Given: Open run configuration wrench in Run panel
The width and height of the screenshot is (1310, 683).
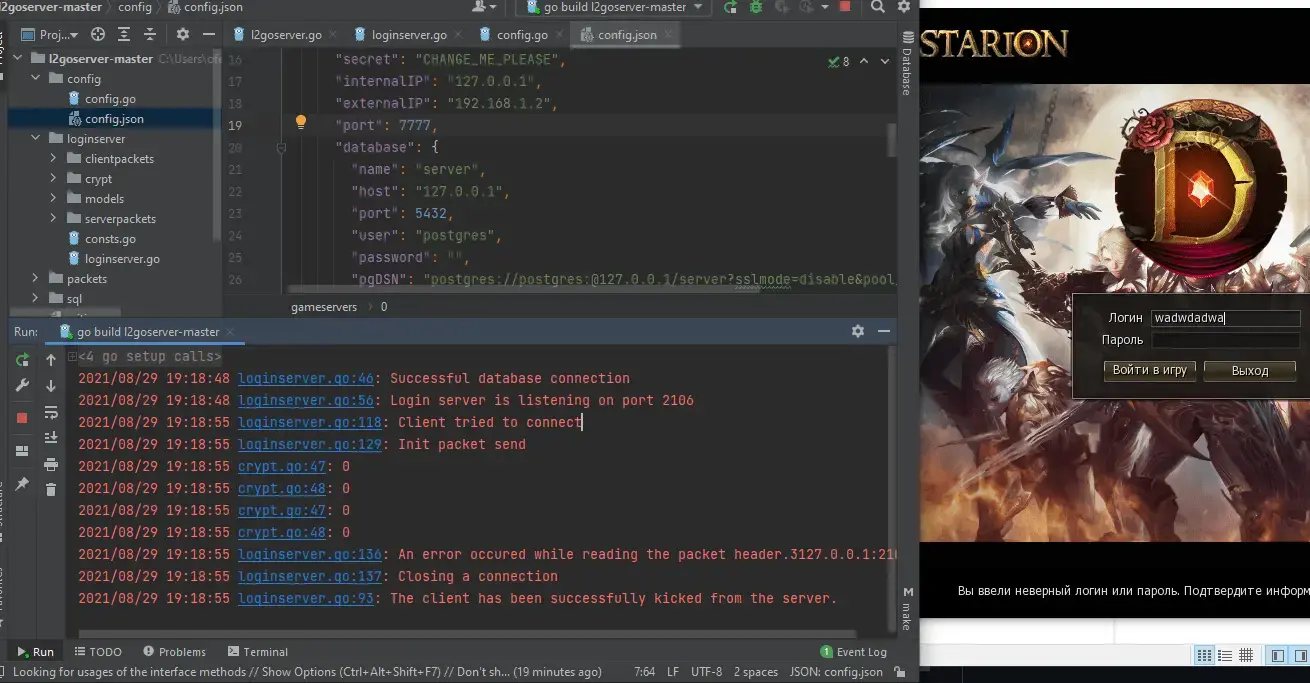Looking at the screenshot, I should 22,386.
